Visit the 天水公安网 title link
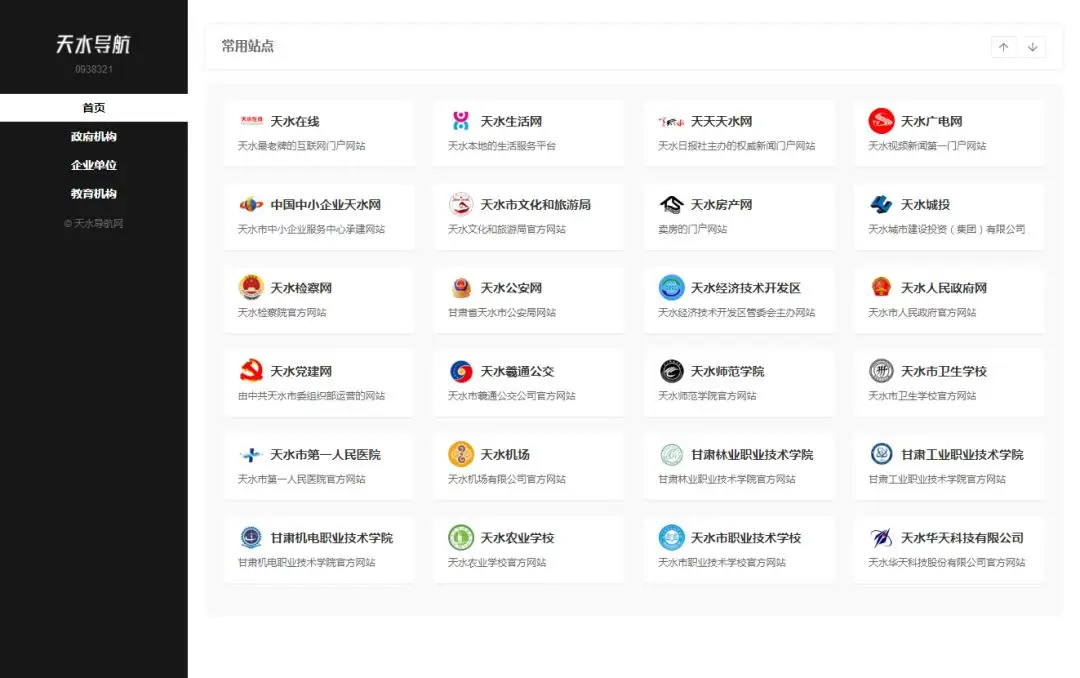 coord(511,288)
